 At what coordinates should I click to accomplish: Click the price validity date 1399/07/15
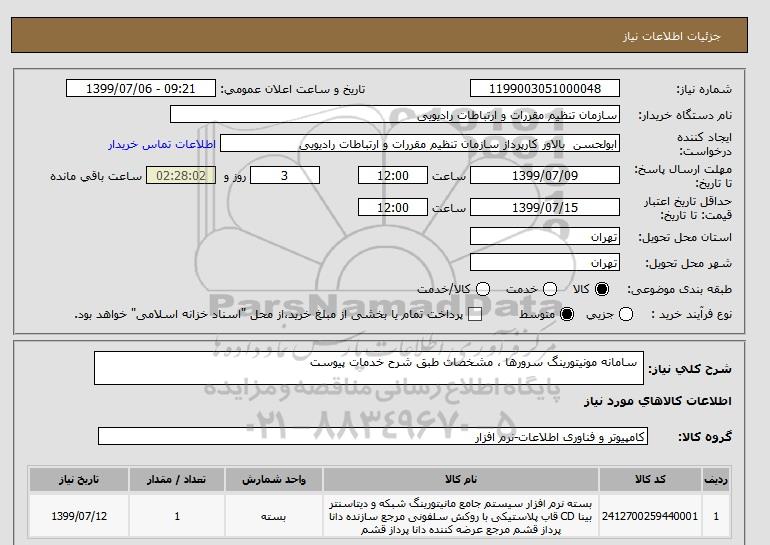[x=545, y=207]
